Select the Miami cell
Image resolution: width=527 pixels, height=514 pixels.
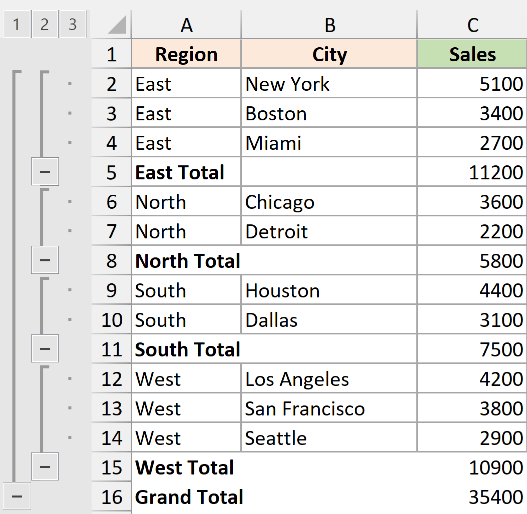point(329,143)
